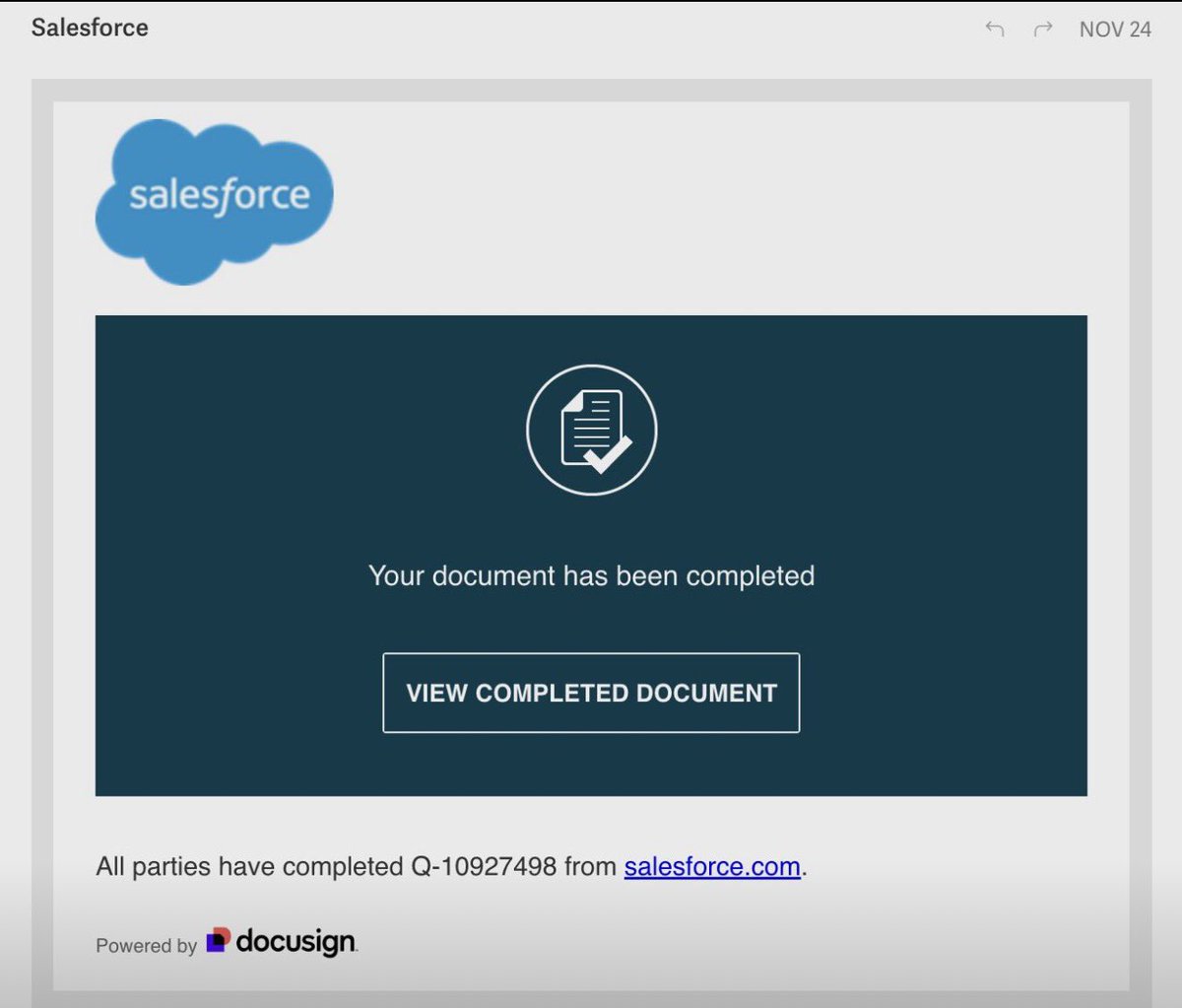The height and width of the screenshot is (1008, 1182).
Task: Click the reply arrow icon
Action: click(995, 30)
